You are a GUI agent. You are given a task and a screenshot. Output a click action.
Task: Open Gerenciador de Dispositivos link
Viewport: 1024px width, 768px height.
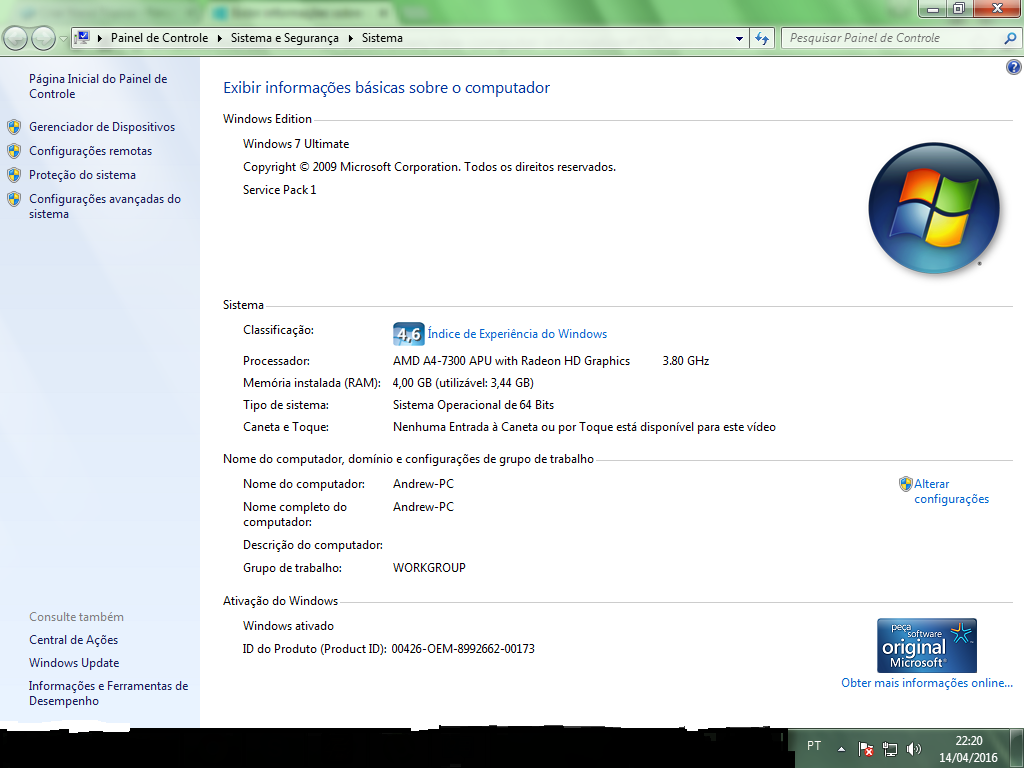click(102, 127)
